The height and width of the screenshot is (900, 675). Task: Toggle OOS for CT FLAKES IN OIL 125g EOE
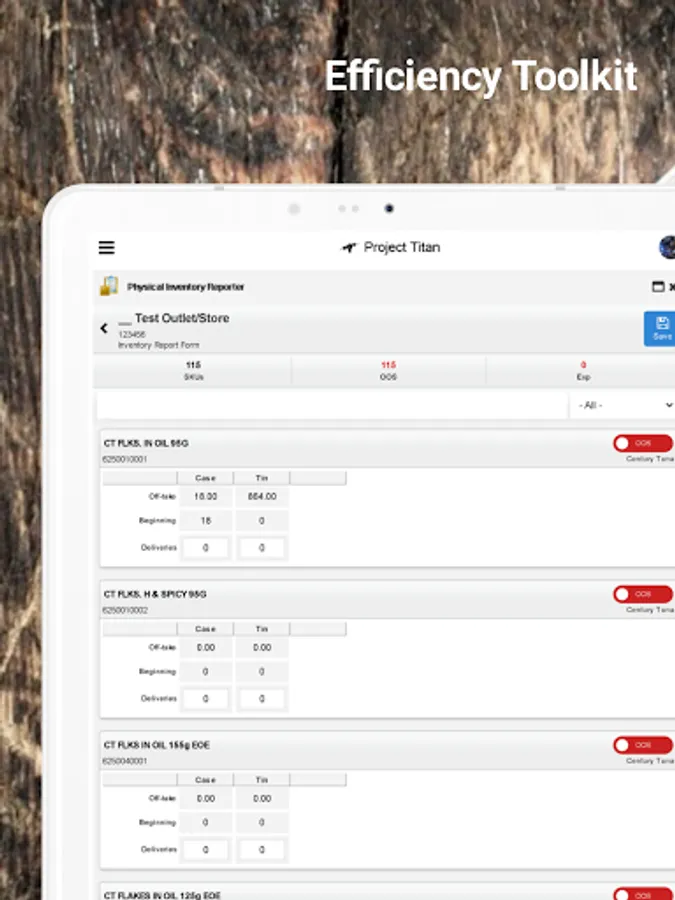pos(643,895)
